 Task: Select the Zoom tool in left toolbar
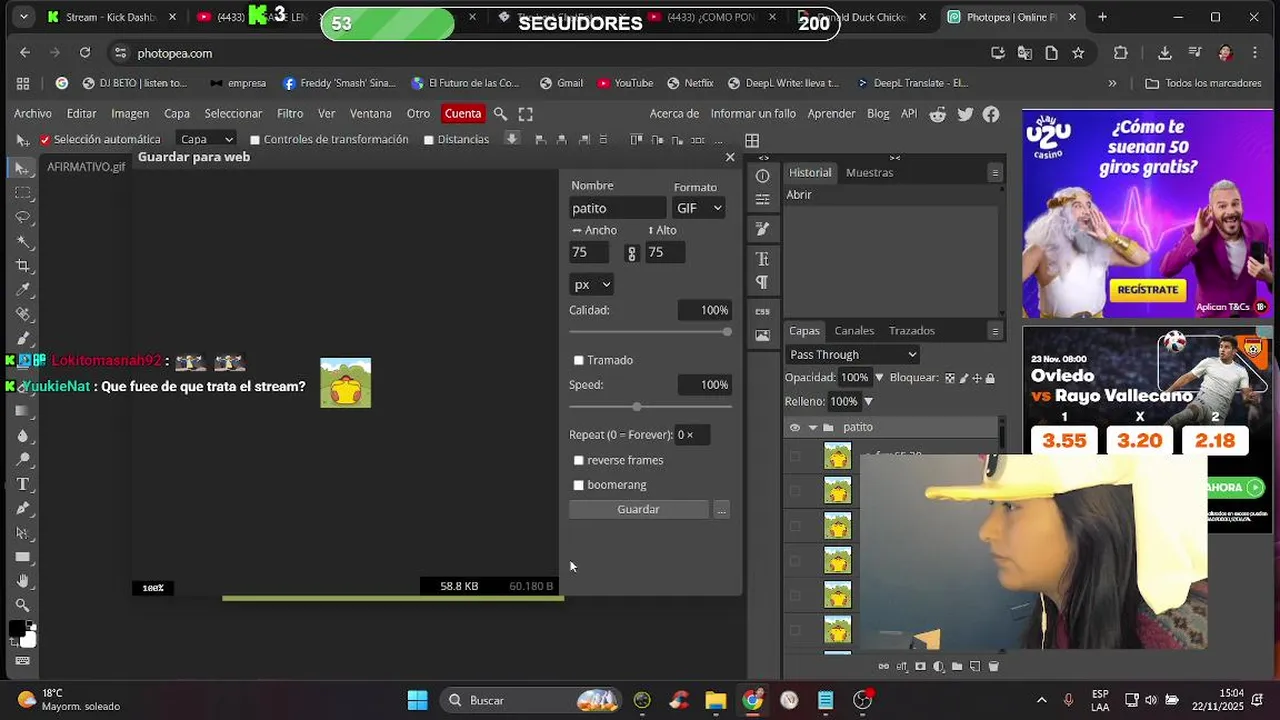click(23, 605)
